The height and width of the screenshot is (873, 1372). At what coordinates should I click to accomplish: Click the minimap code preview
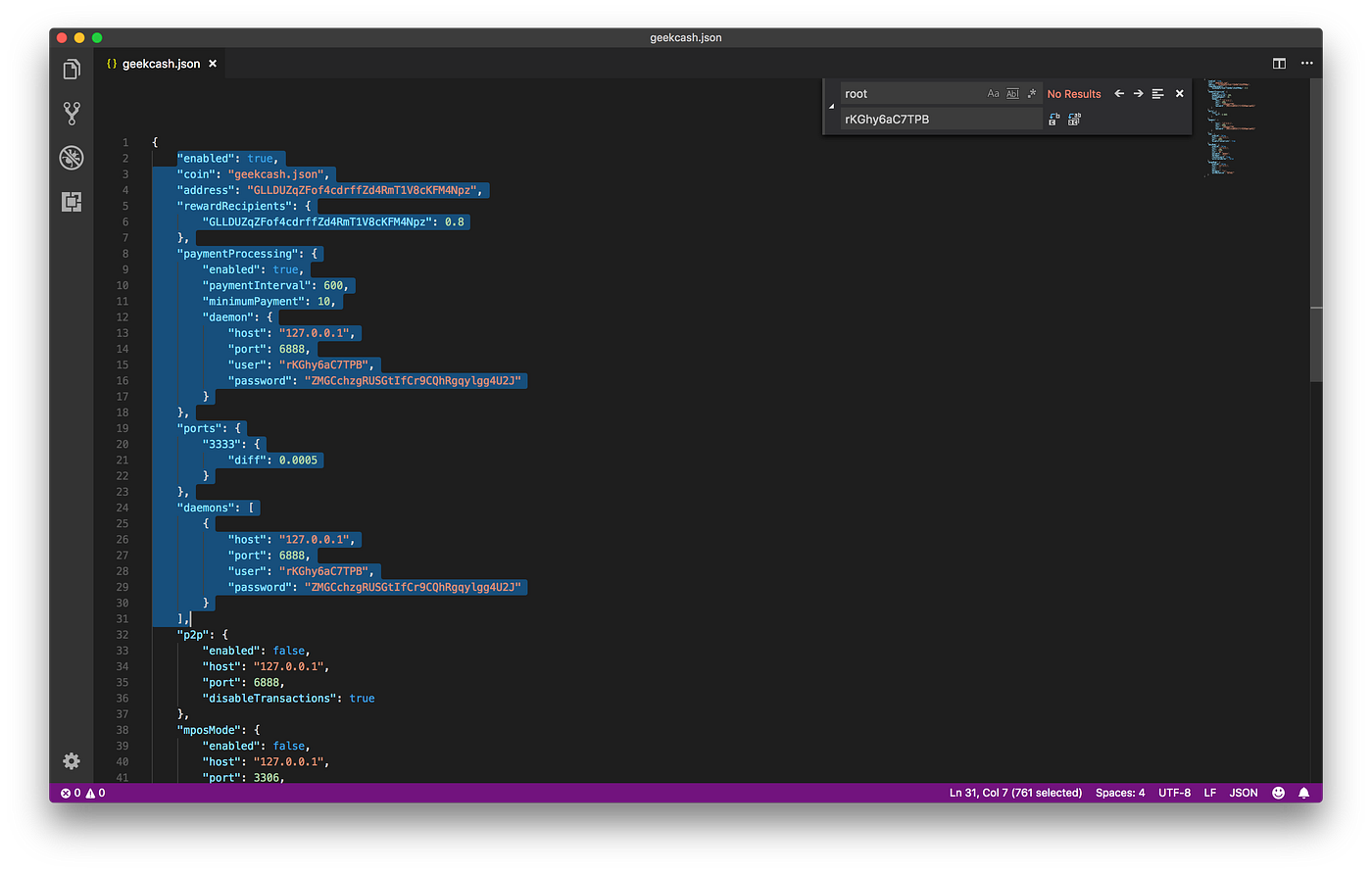(1230, 127)
